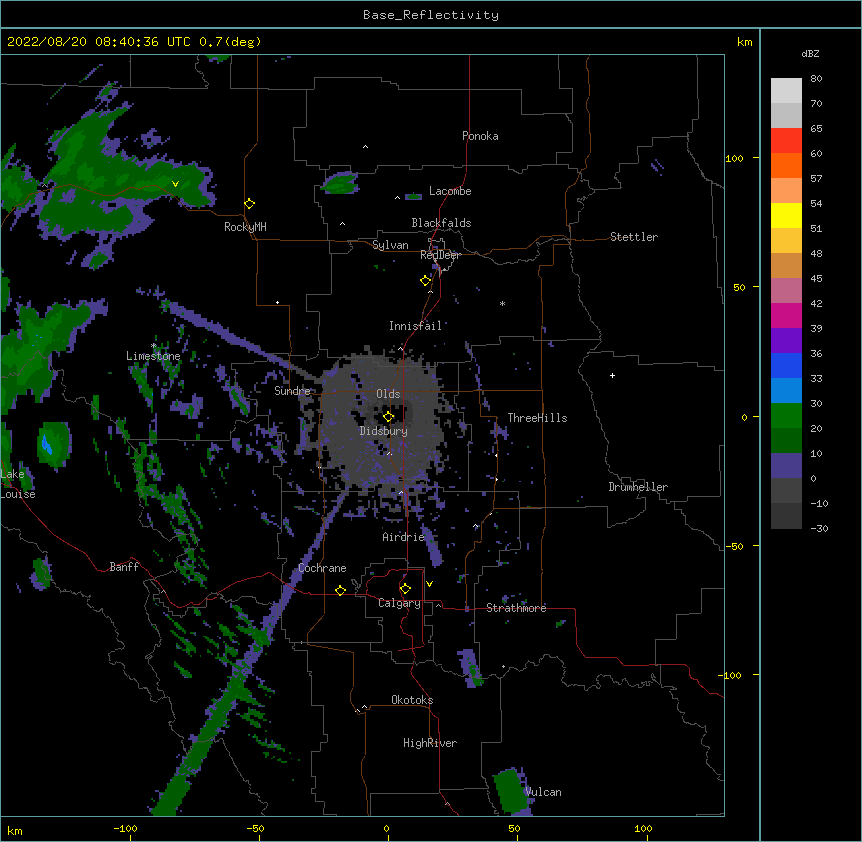Click the Lacombe city label
The height and width of the screenshot is (842, 862).
[x=450, y=191]
